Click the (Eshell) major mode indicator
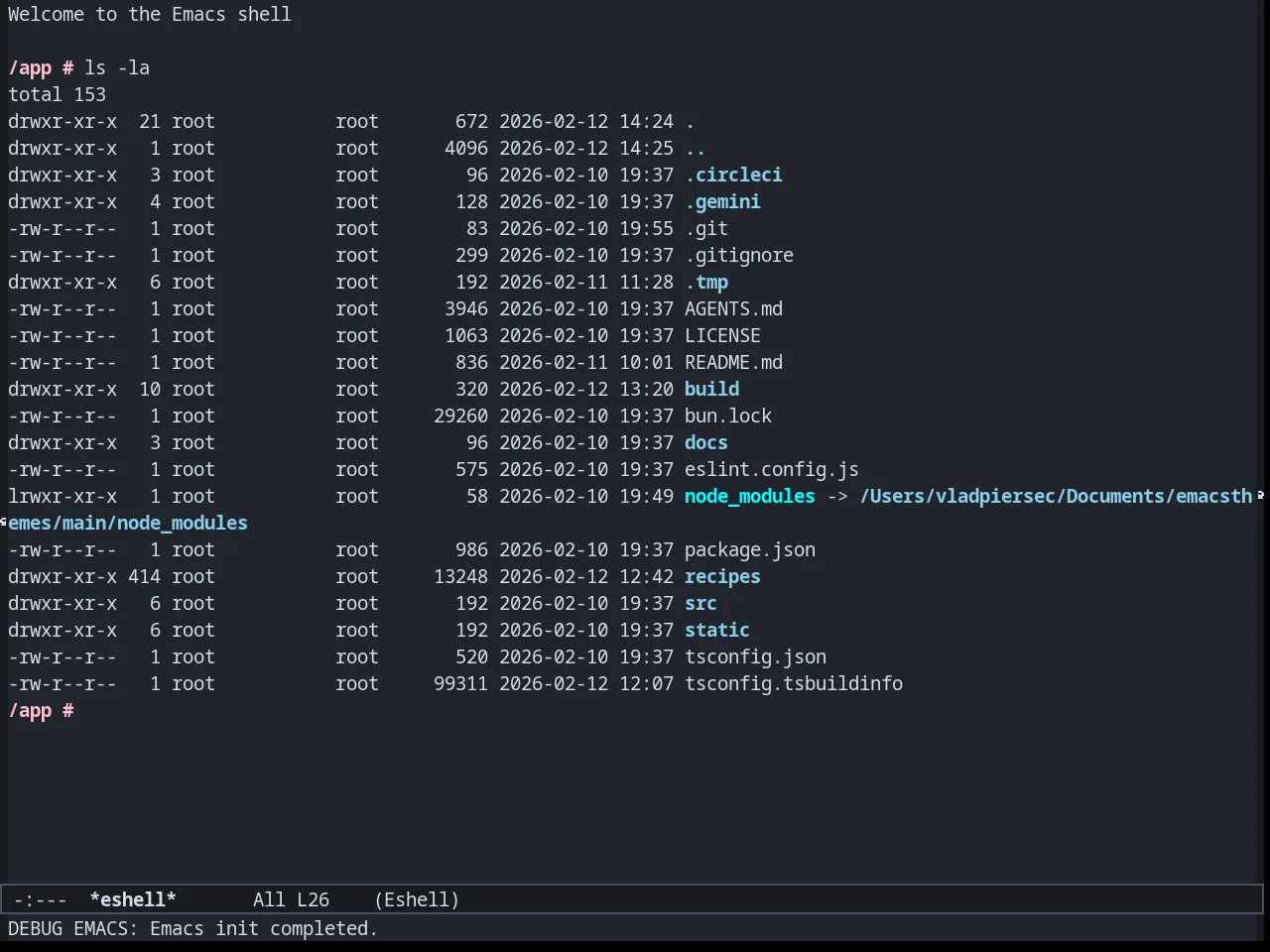The image size is (1270, 952). pyautogui.click(x=417, y=899)
